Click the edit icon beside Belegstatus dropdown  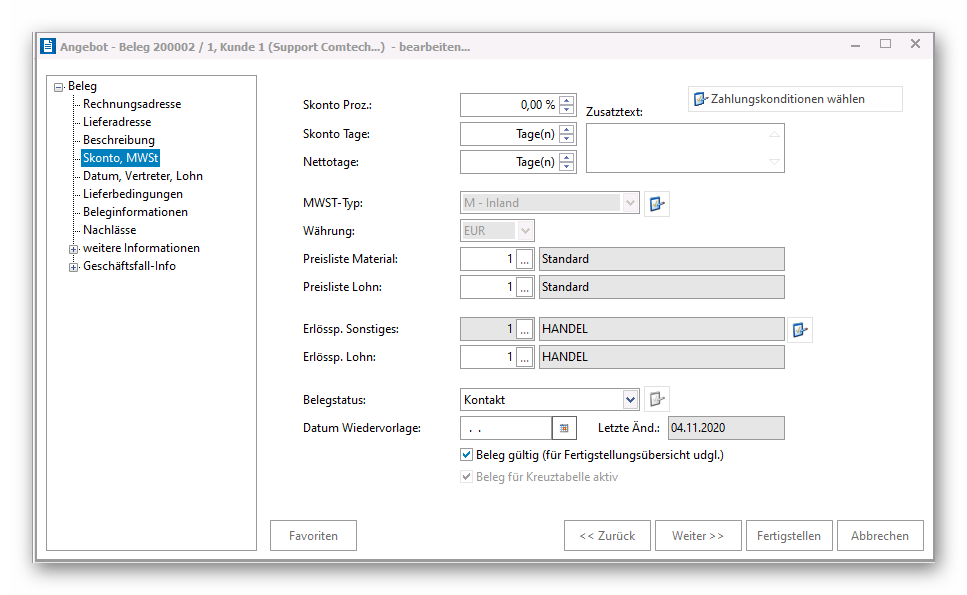tap(656, 399)
